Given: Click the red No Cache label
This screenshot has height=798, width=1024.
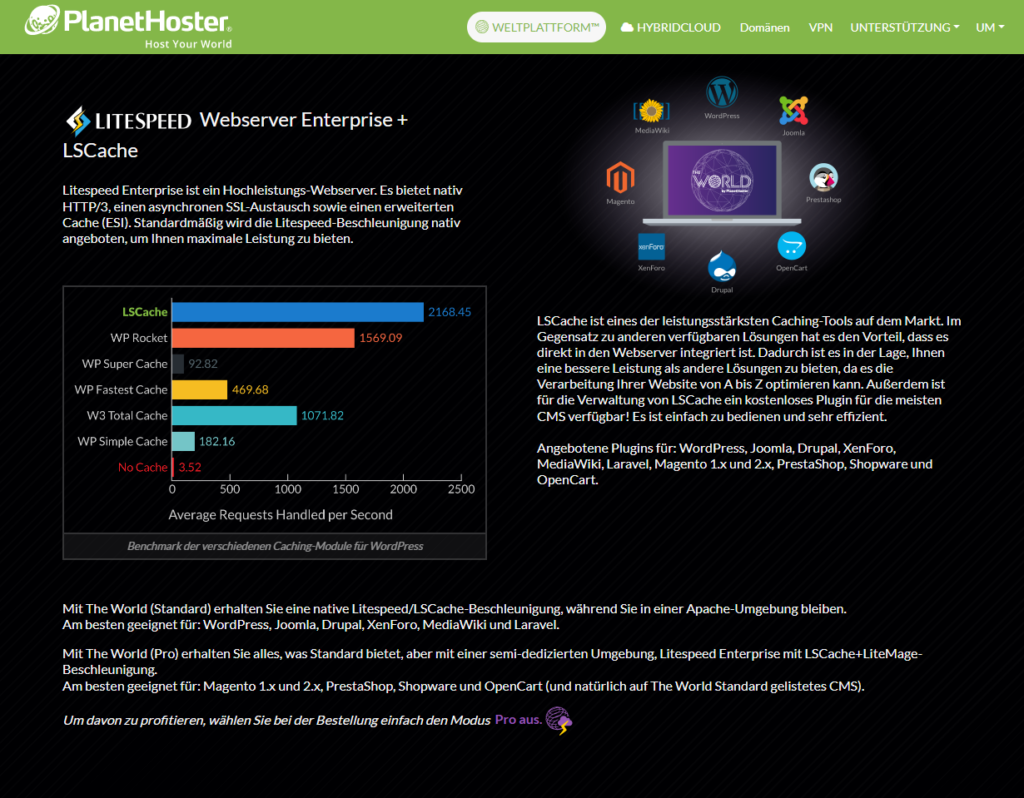Looking at the screenshot, I should click(142, 467).
